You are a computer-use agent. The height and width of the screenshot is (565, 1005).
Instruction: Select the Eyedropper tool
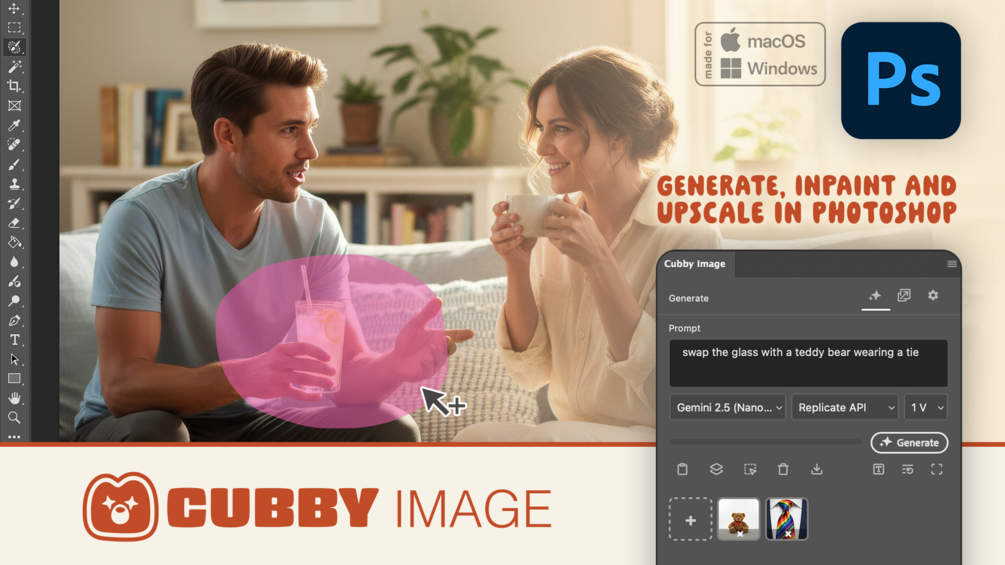click(14, 125)
